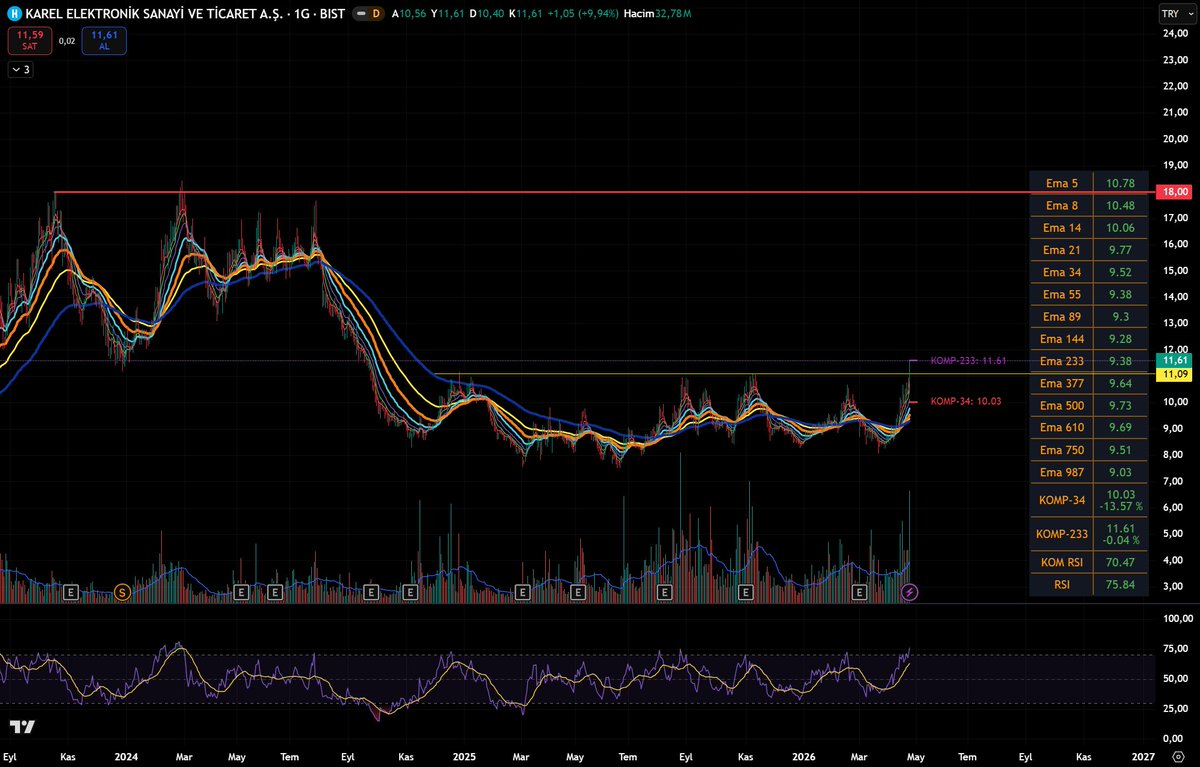Click the KOMP-34: 10.03 chart label
Screen dimensions: 1200x767
965,401
